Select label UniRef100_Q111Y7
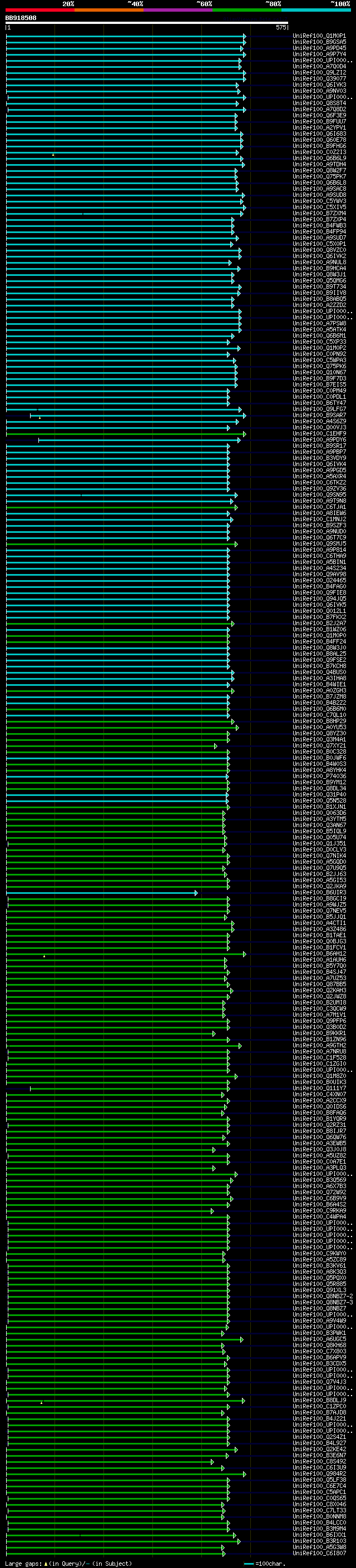Image resolution: width=356 pixels, height=1568 pixels. [319, 1089]
